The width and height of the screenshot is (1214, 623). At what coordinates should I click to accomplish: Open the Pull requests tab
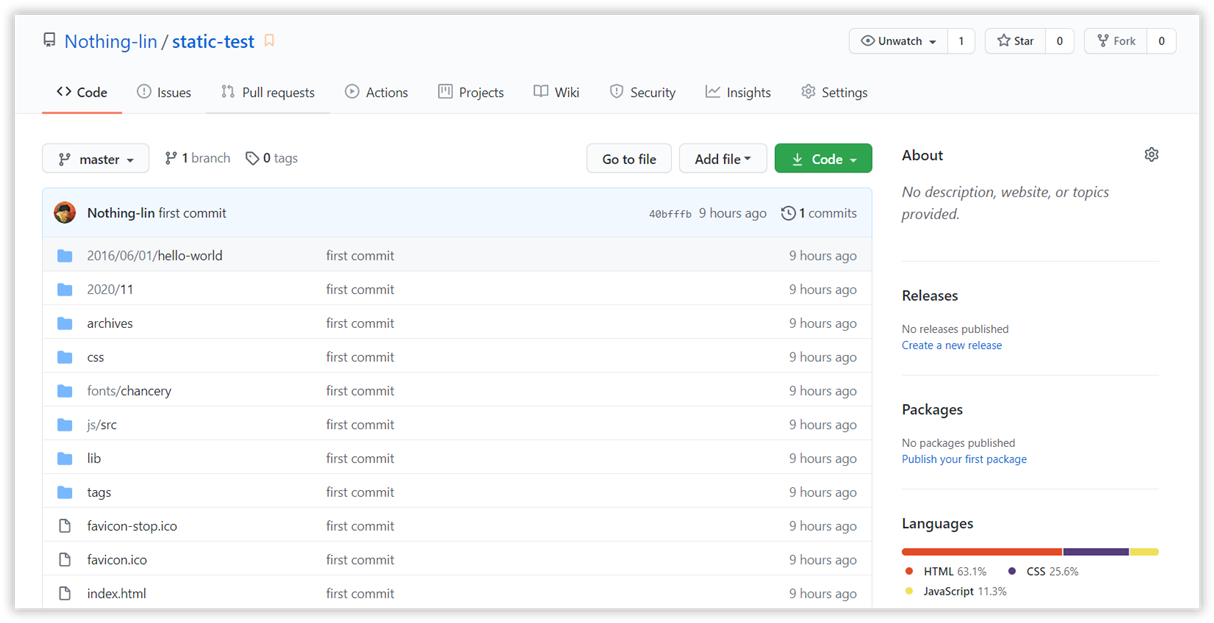pos(268,92)
